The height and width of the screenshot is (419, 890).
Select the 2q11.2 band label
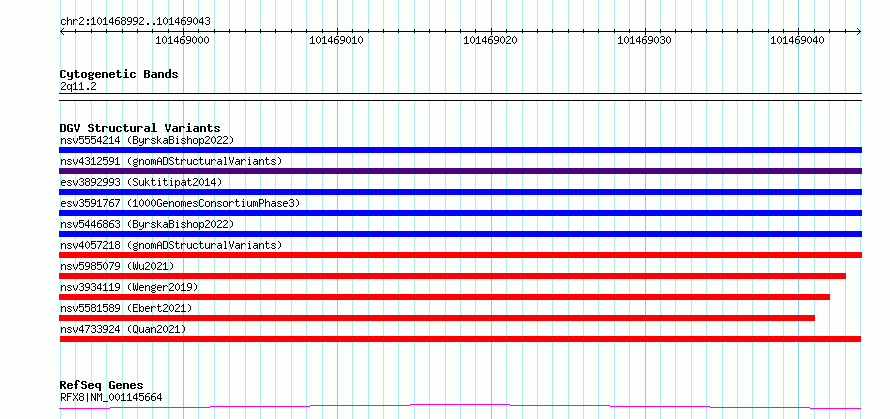click(x=78, y=86)
